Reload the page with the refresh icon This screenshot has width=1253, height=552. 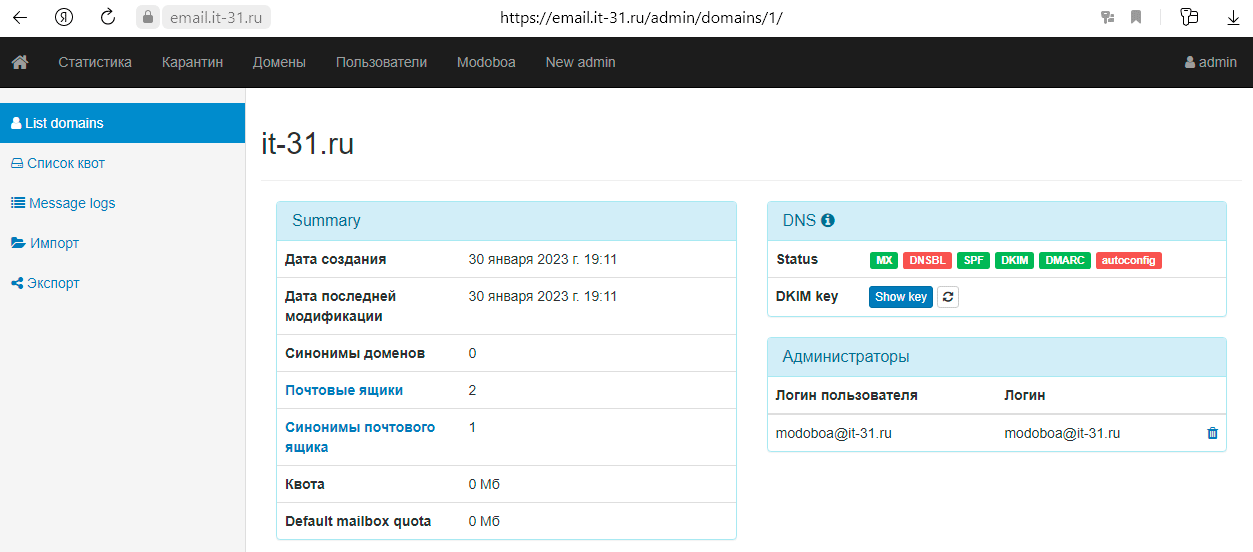click(108, 17)
